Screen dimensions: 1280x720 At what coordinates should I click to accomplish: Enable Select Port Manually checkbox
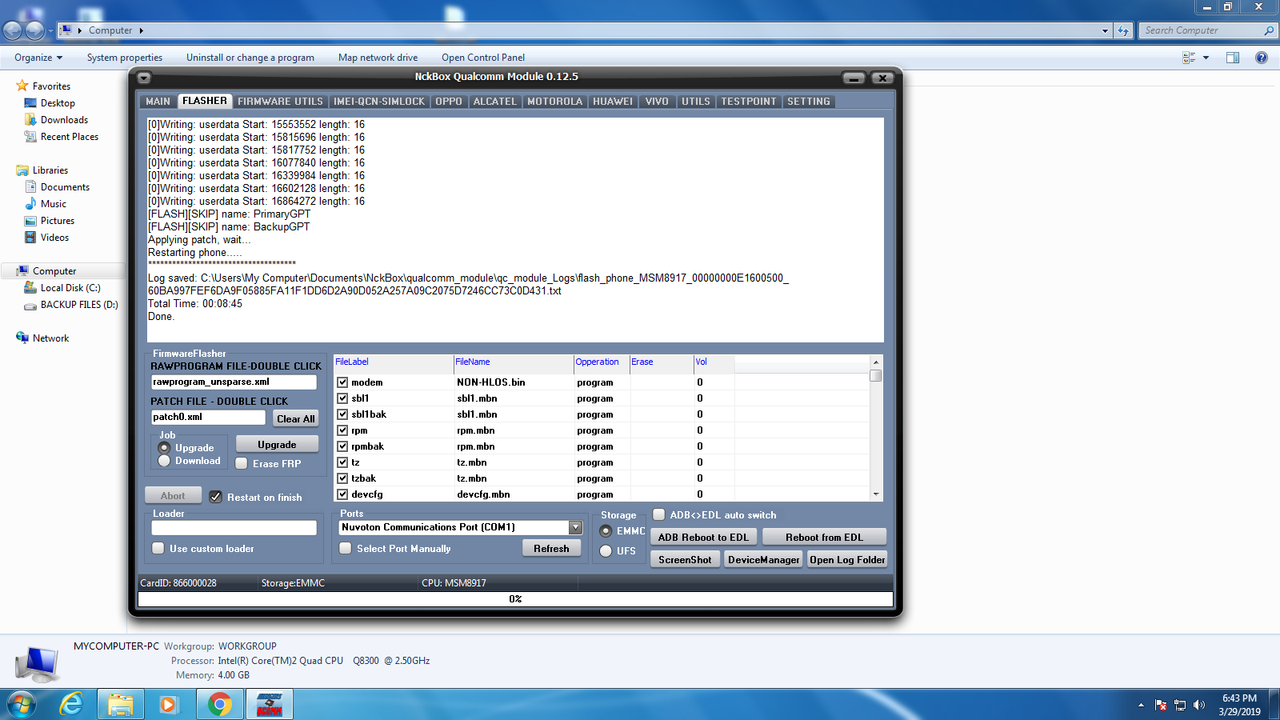pyautogui.click(x=345, y=548)
